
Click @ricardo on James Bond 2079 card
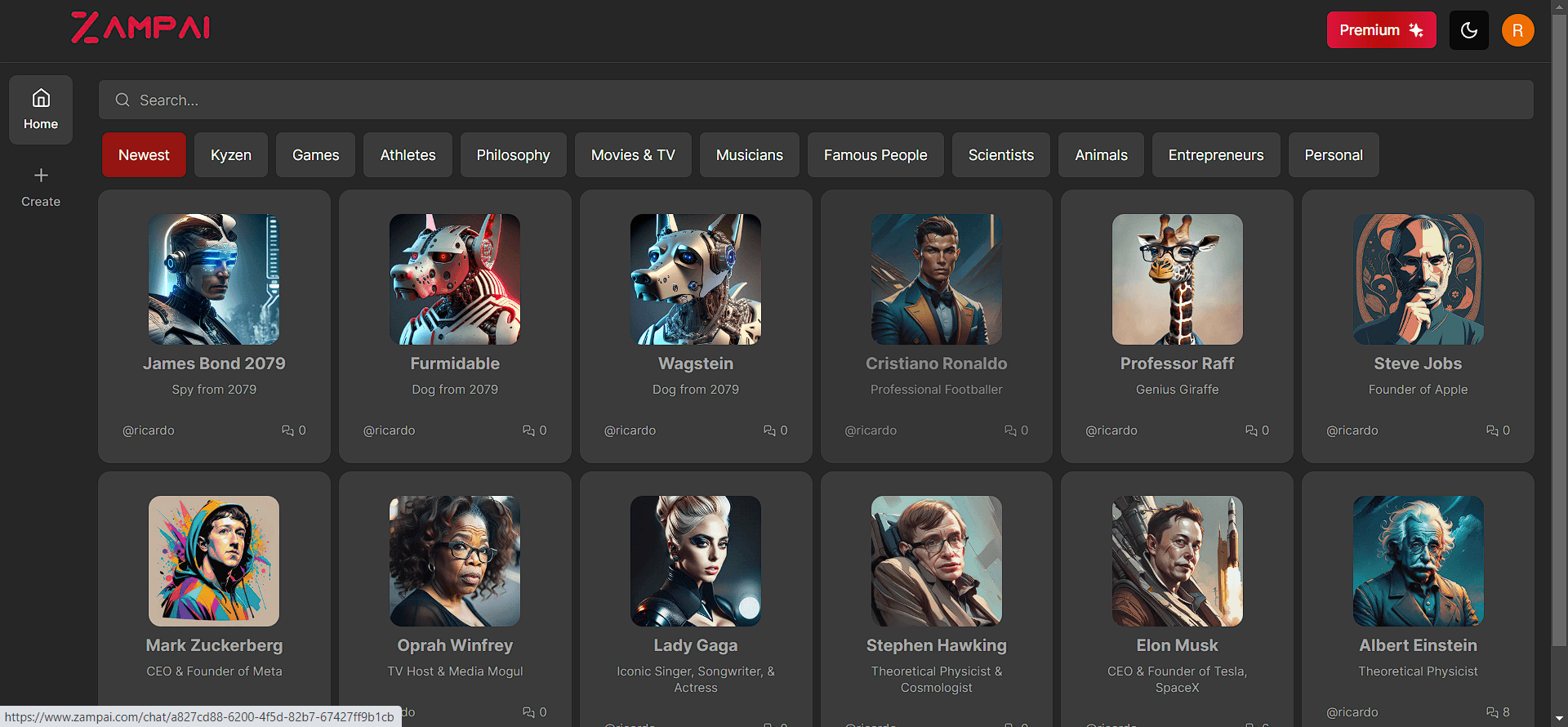click(x=149, y=430)
